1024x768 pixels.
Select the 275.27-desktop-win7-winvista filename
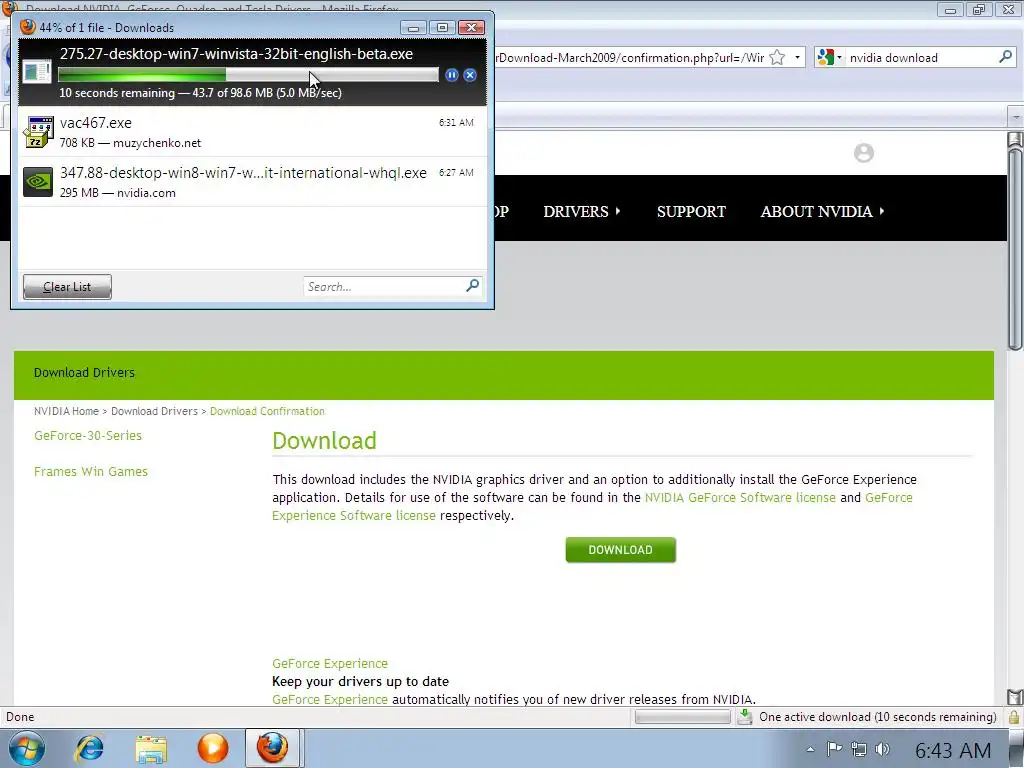pyautogui.click(x=236, y=54)
